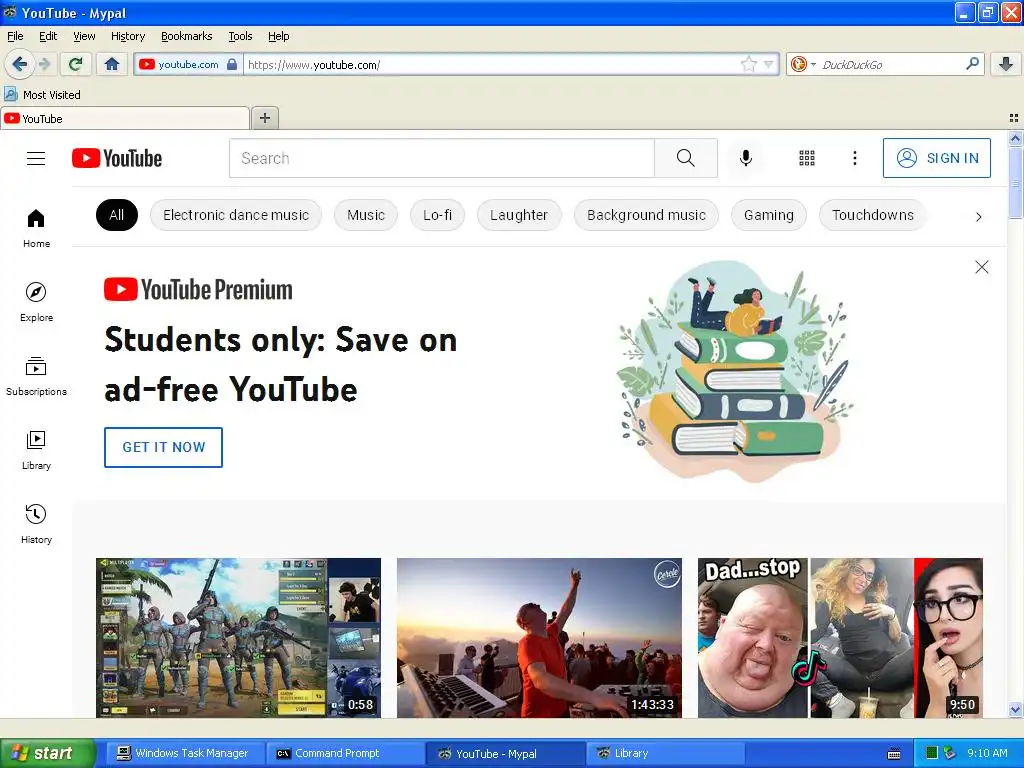
Task: Click the browser Forward arrow
Action: tap(44, 64)
